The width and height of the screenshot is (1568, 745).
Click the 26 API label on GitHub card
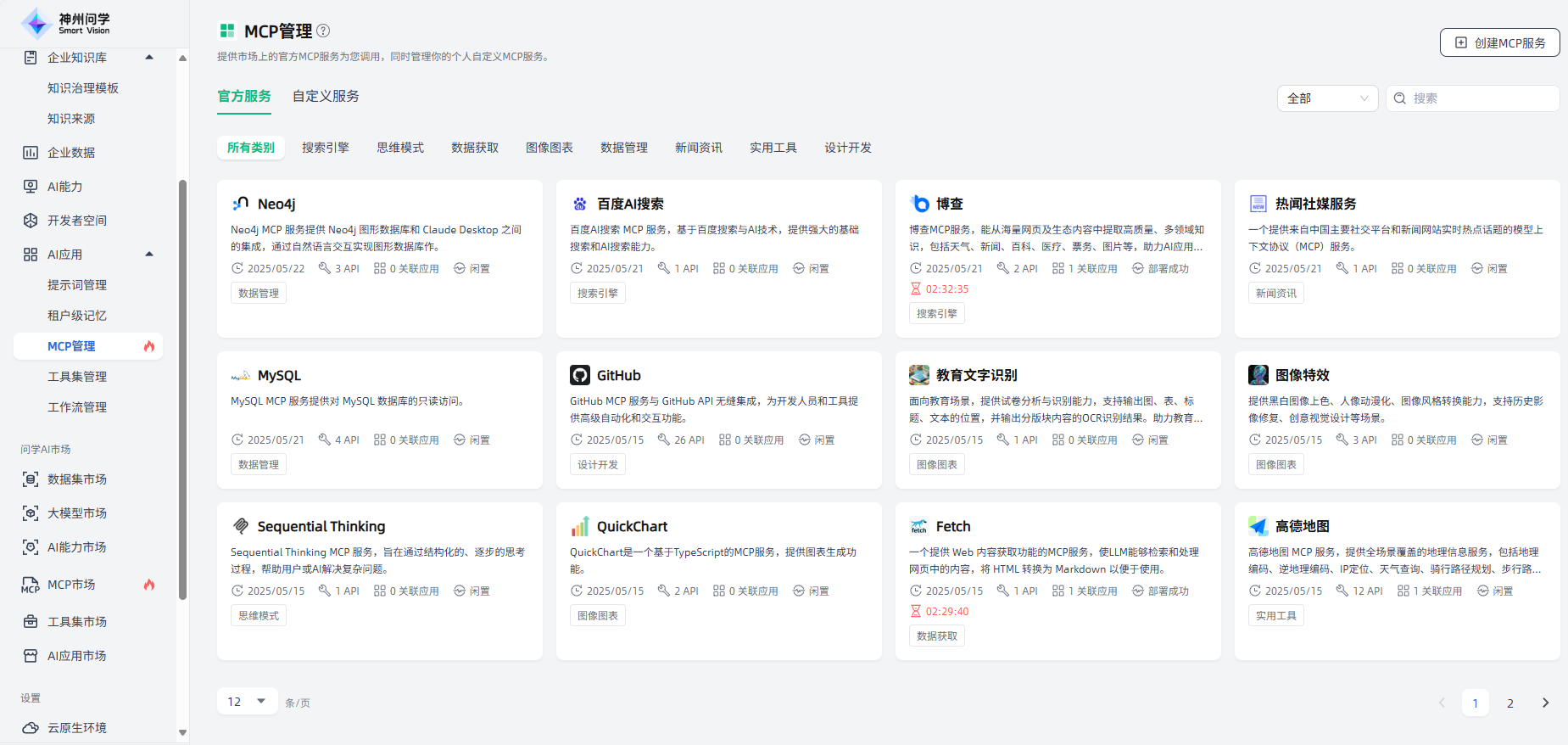point(681,440)
